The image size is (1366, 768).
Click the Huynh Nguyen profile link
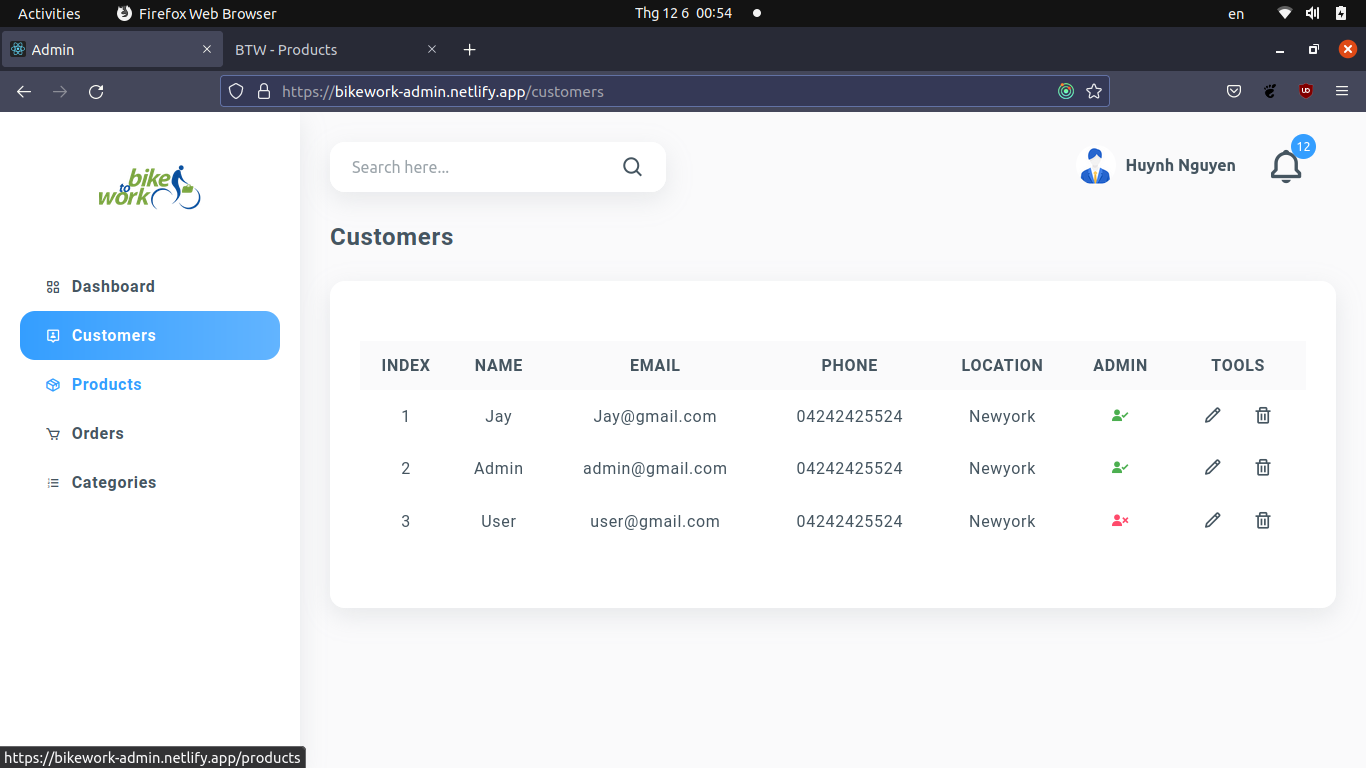tap(1180, 165)
